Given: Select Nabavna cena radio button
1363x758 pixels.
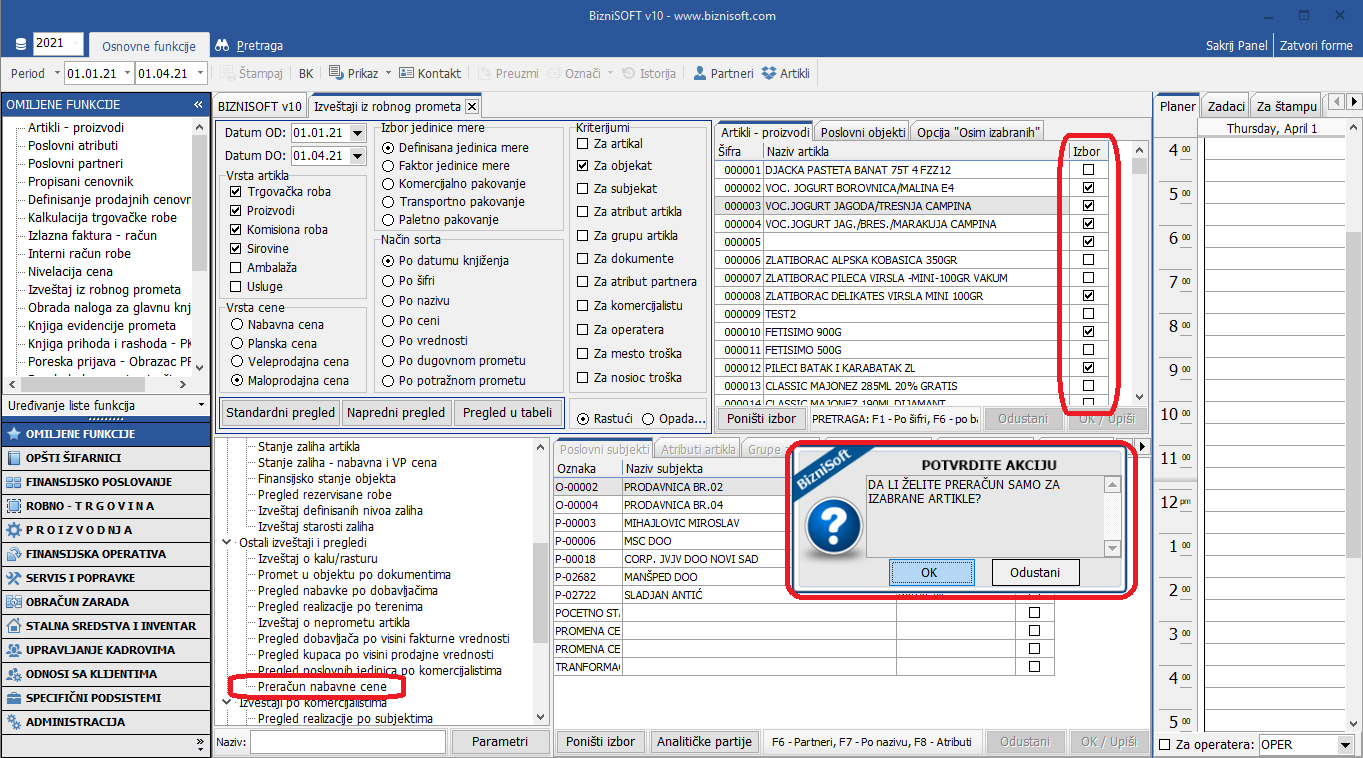Looking at the screenshot, I should click(x=237, y=325).
